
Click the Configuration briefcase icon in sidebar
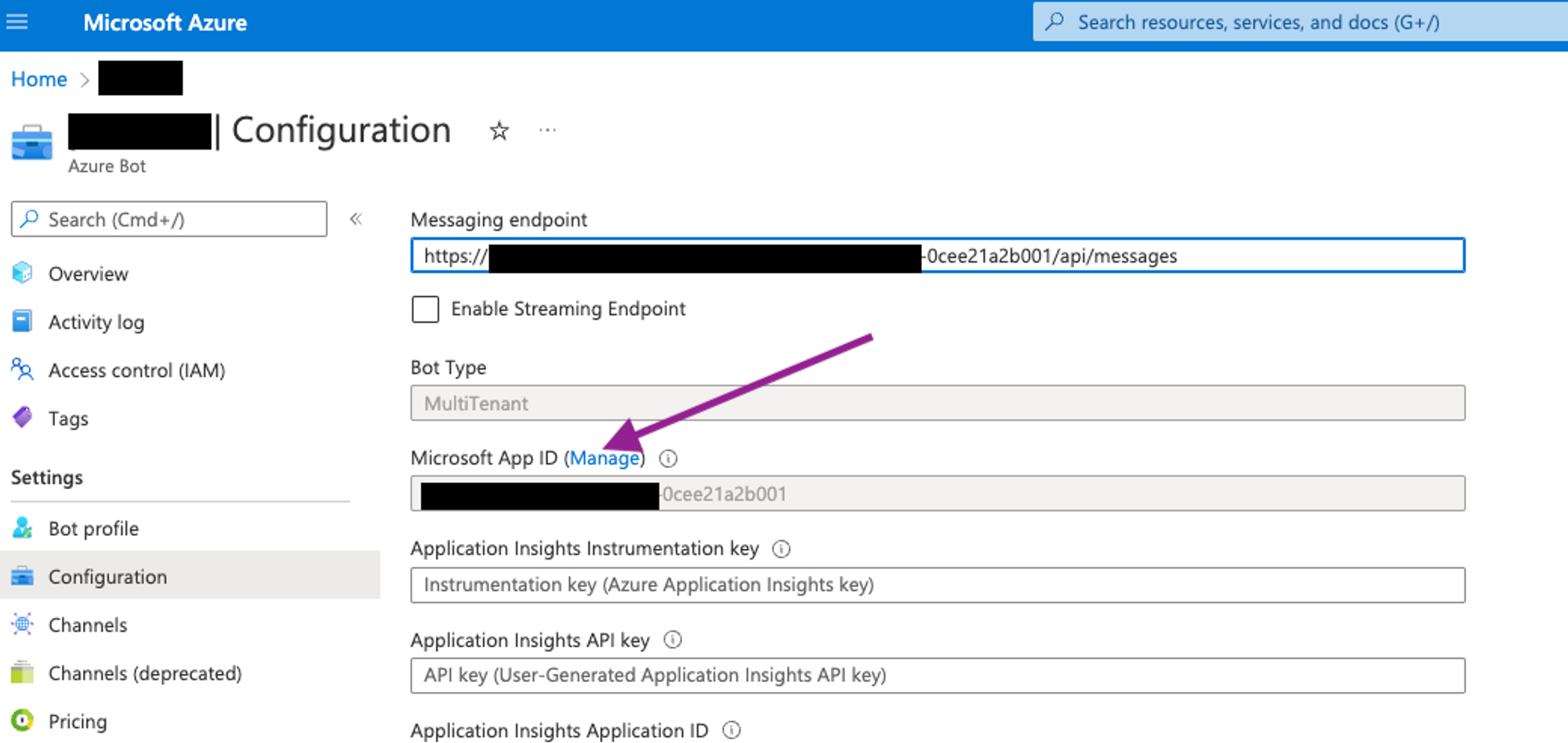pyautogui.click(x=23, y=576)
